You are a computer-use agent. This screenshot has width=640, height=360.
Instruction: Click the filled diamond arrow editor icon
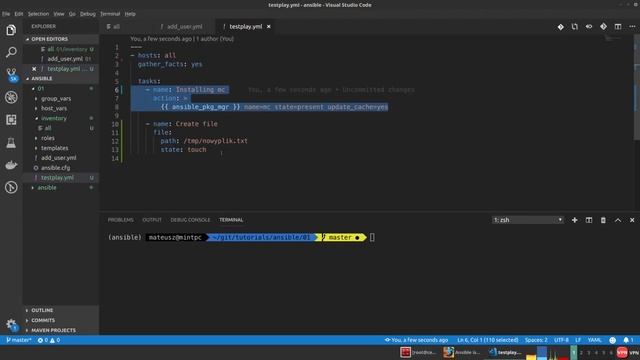point(603,27)
